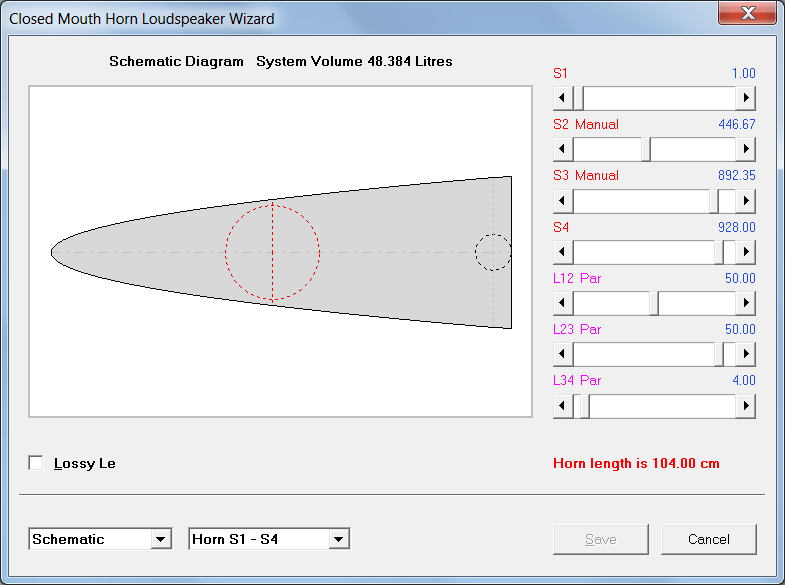Click the S4 value 928.00
The height and width of the screenshot is (585, 785).
tap(737, 227)
